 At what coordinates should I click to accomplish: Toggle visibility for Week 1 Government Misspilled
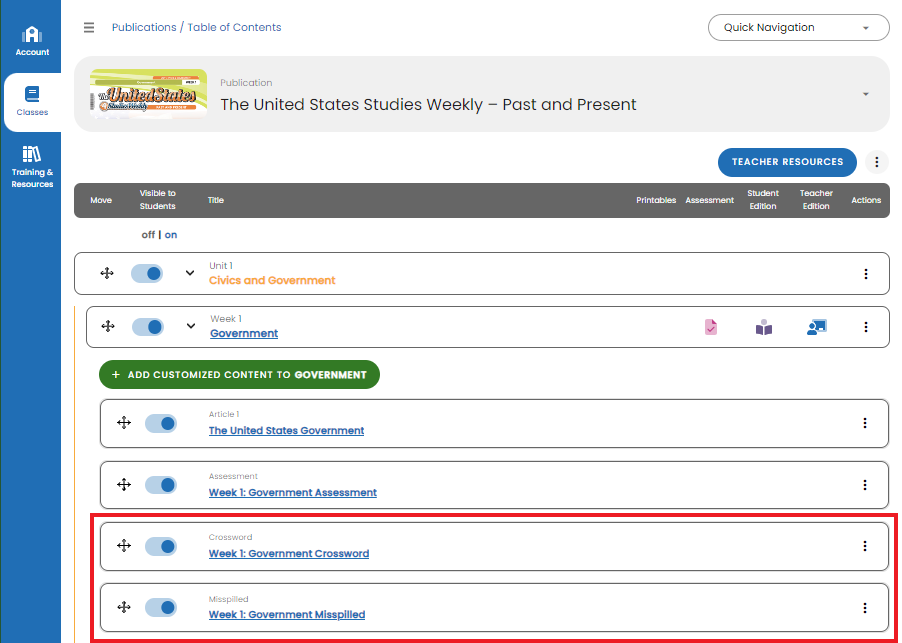(x=161, y=608)
